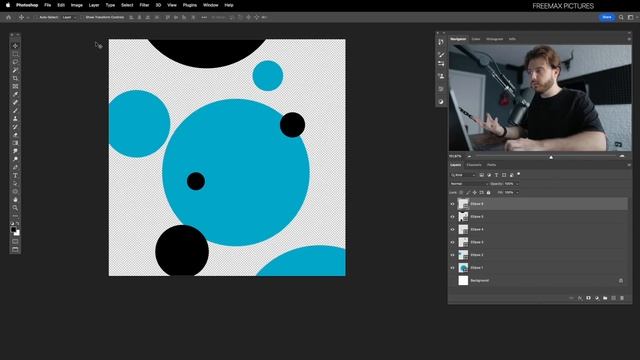Select the Rectangular Marquee tool
The image size is (640, 360).
click(16, 54)
